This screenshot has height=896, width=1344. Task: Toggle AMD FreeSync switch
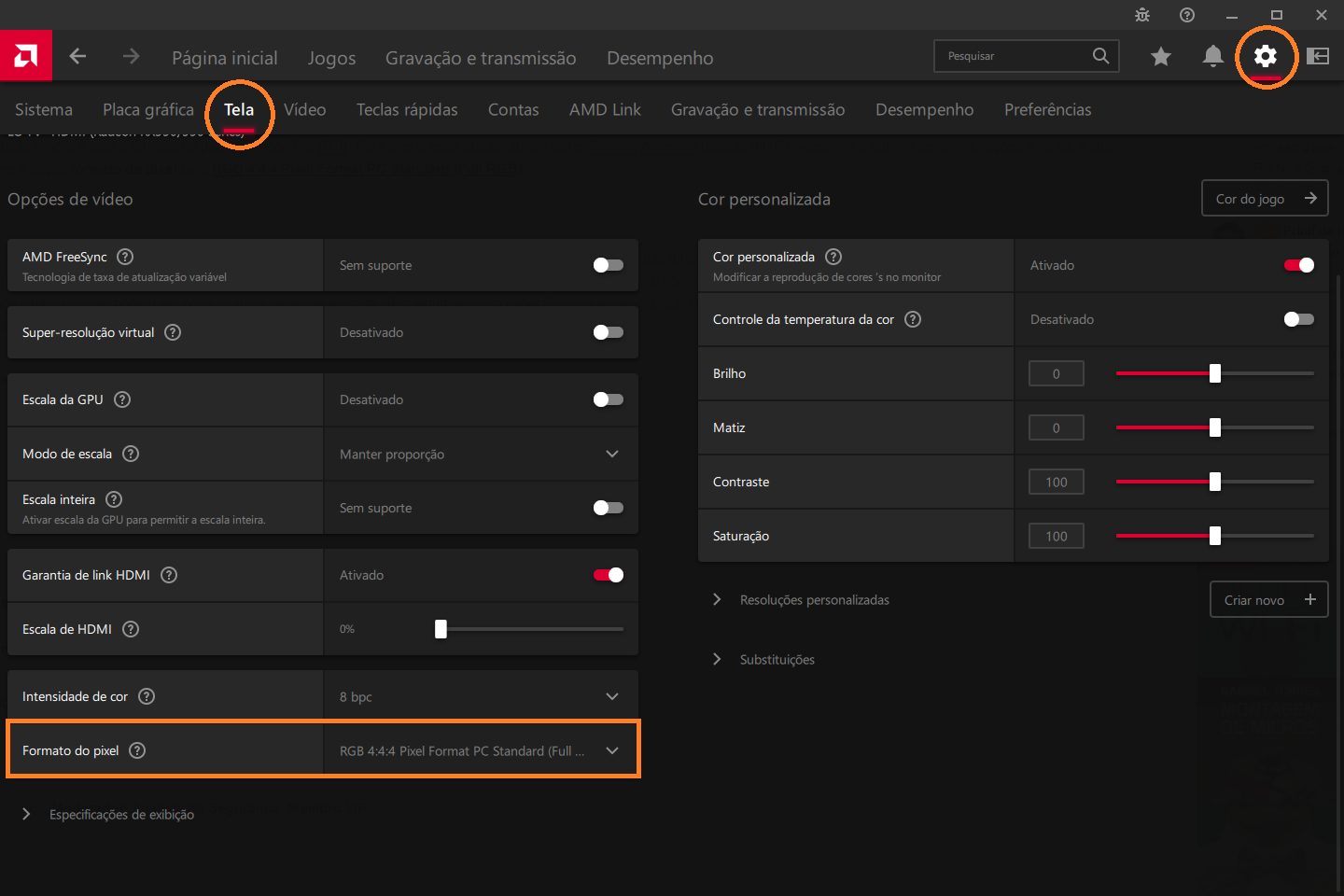tap(609, 265)
